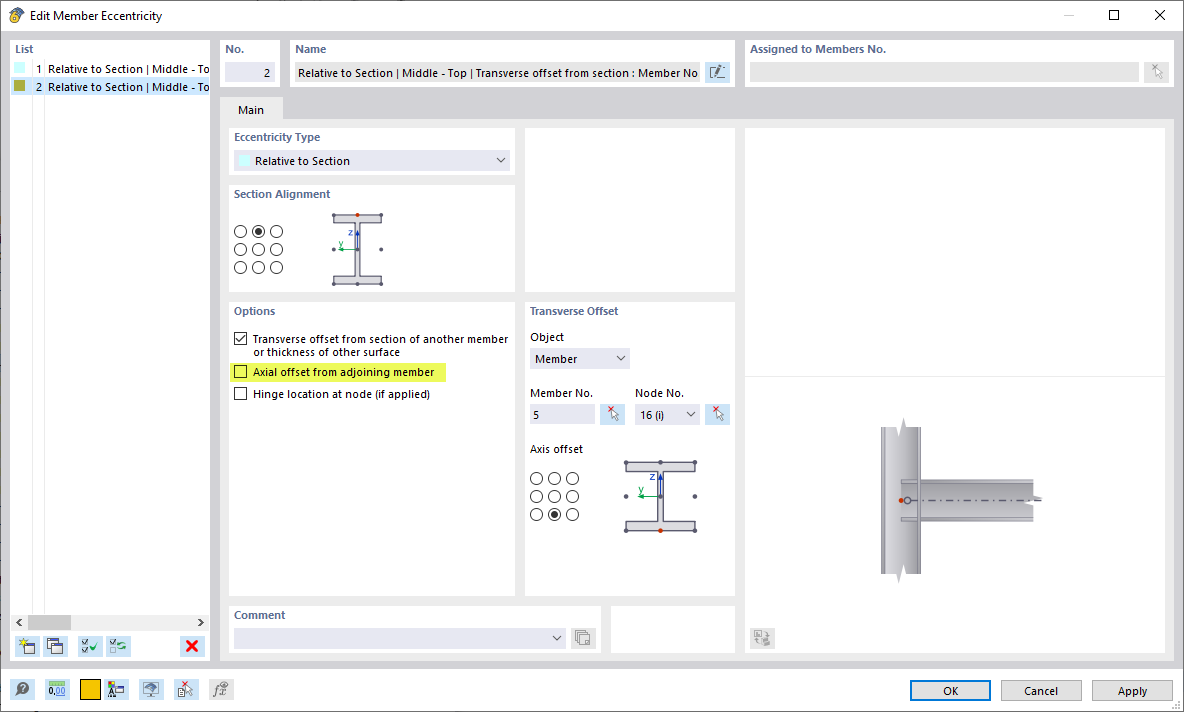Click the Cancel button

(x=1041, y=691)
